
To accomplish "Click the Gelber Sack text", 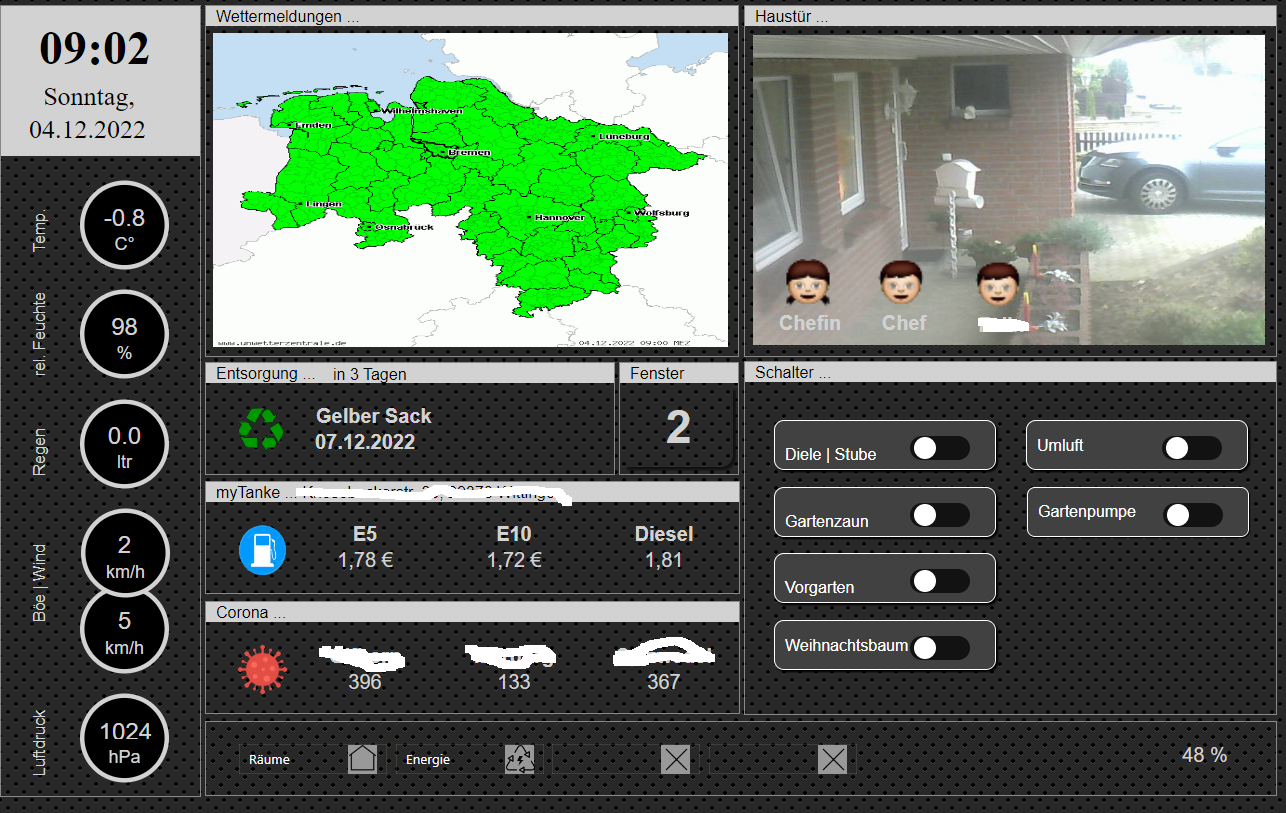I will click(374, 416).
